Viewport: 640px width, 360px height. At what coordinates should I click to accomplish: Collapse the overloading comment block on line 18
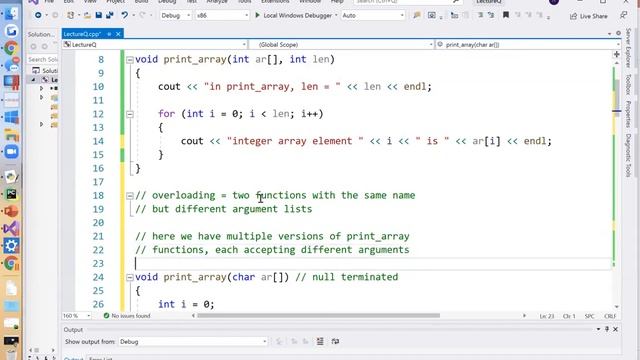tap(130, 196)
